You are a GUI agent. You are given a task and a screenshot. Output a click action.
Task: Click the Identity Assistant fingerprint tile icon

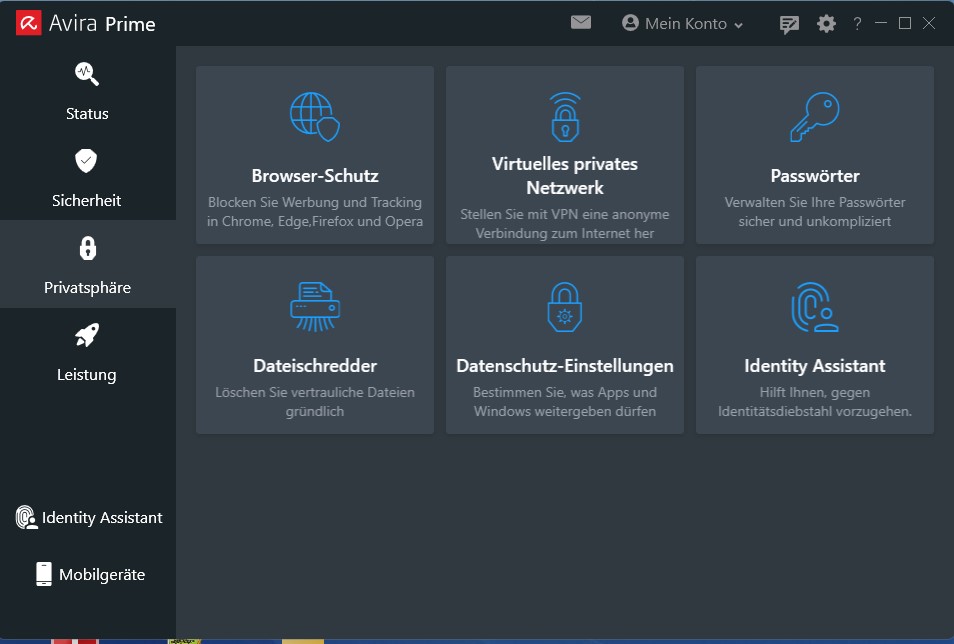point(814,306)
